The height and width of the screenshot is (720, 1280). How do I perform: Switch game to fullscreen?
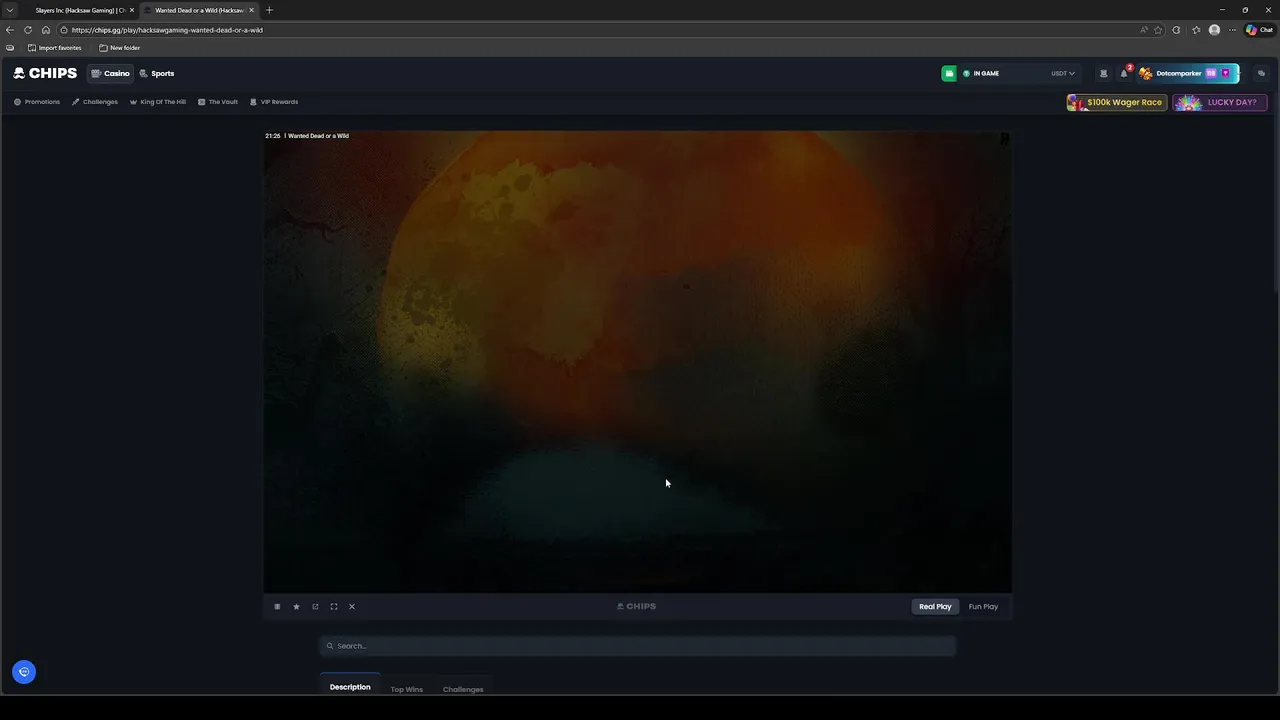tap(334, 606)
